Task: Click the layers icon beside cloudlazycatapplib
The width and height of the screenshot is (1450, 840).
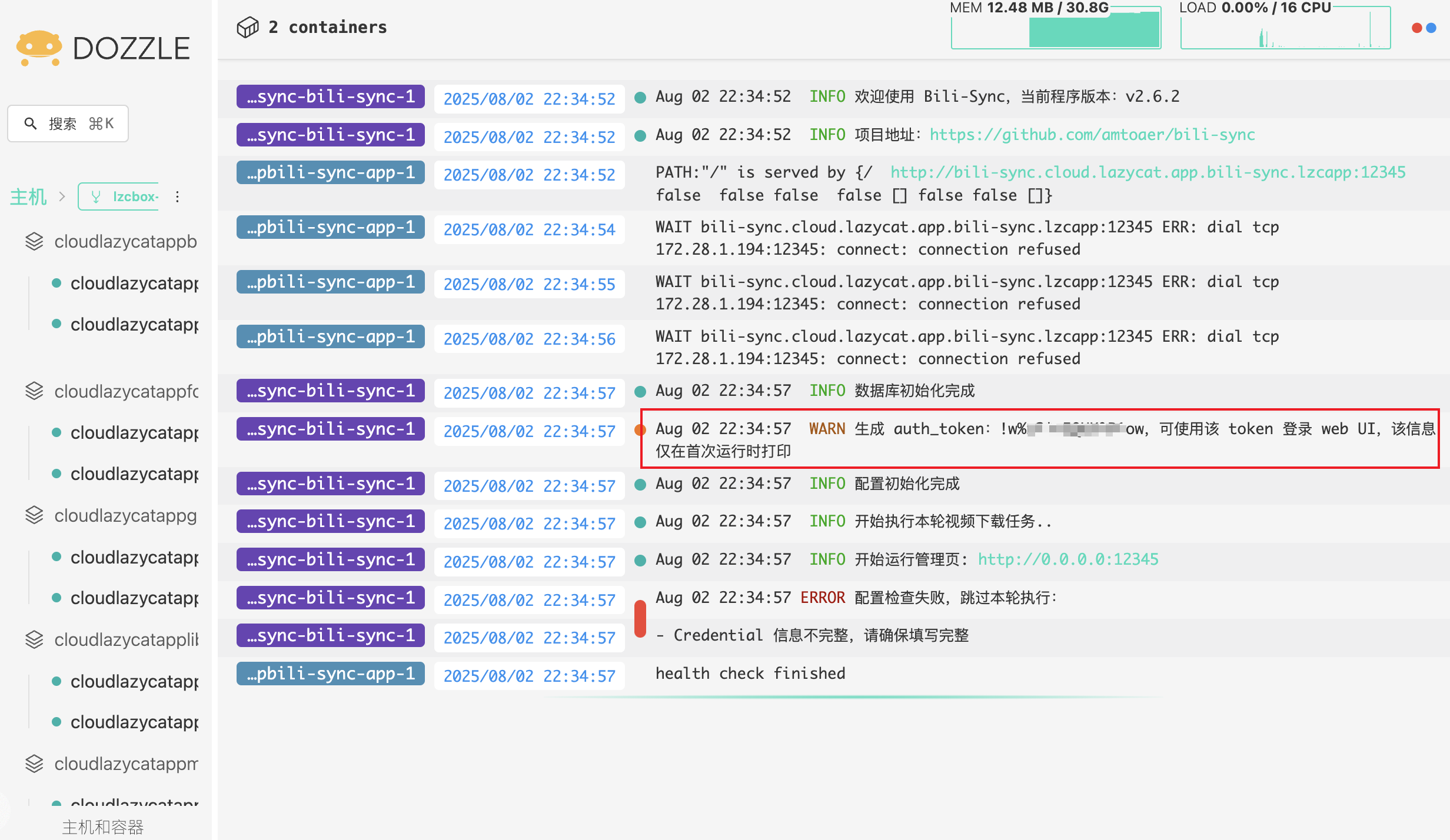Action: click(x=35, y=640)
